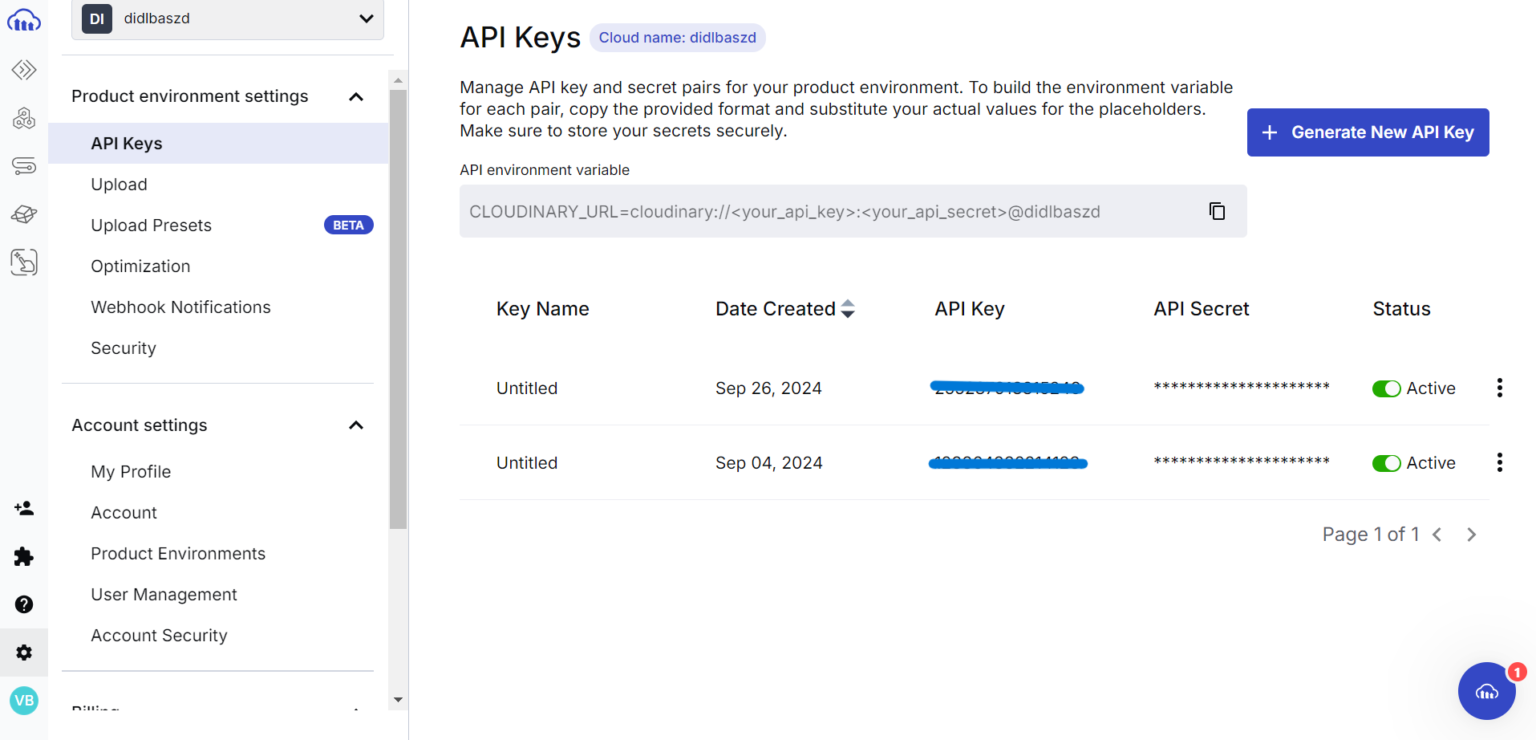Image resolution: width=1536 pixels, height=740 pixels.
Task: Open the help question mark icon
Action: point(24,604)
